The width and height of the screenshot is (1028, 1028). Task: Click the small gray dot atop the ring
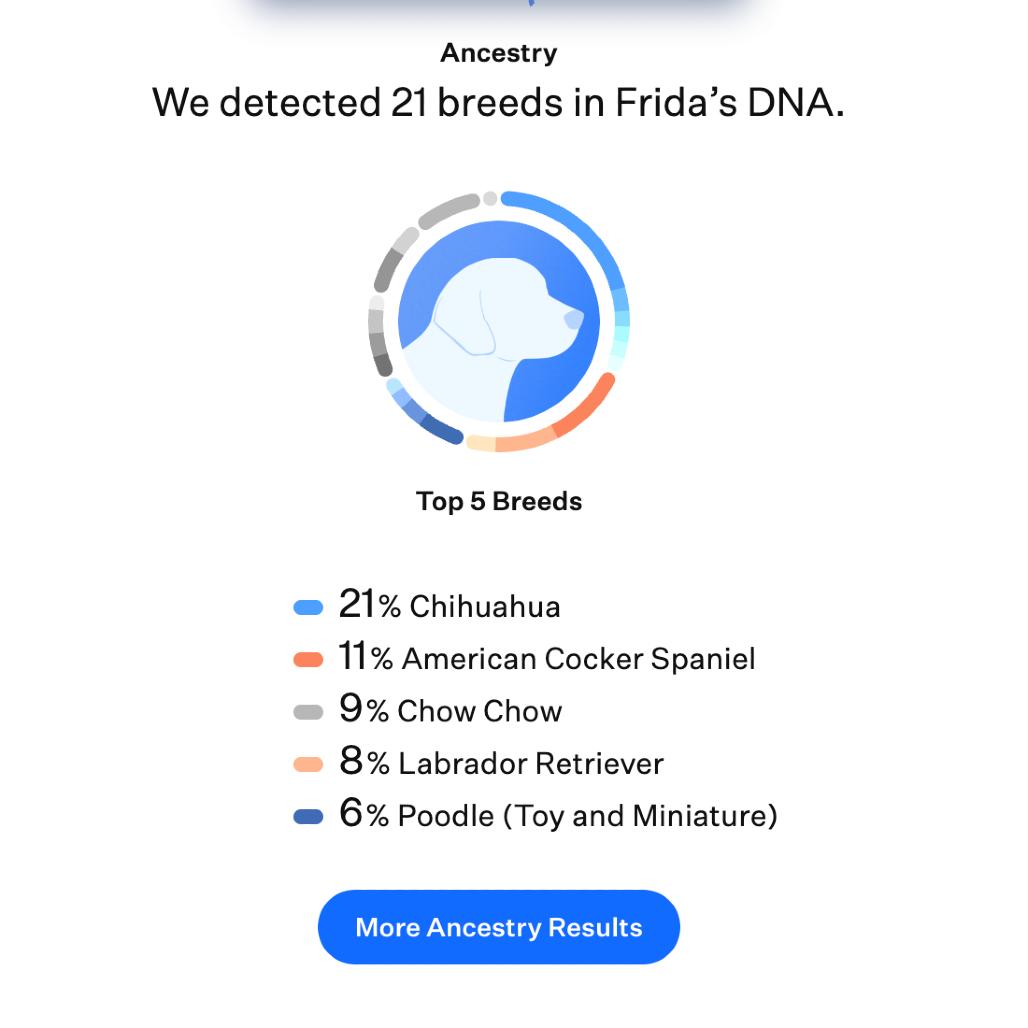click(x=490, y=198)
